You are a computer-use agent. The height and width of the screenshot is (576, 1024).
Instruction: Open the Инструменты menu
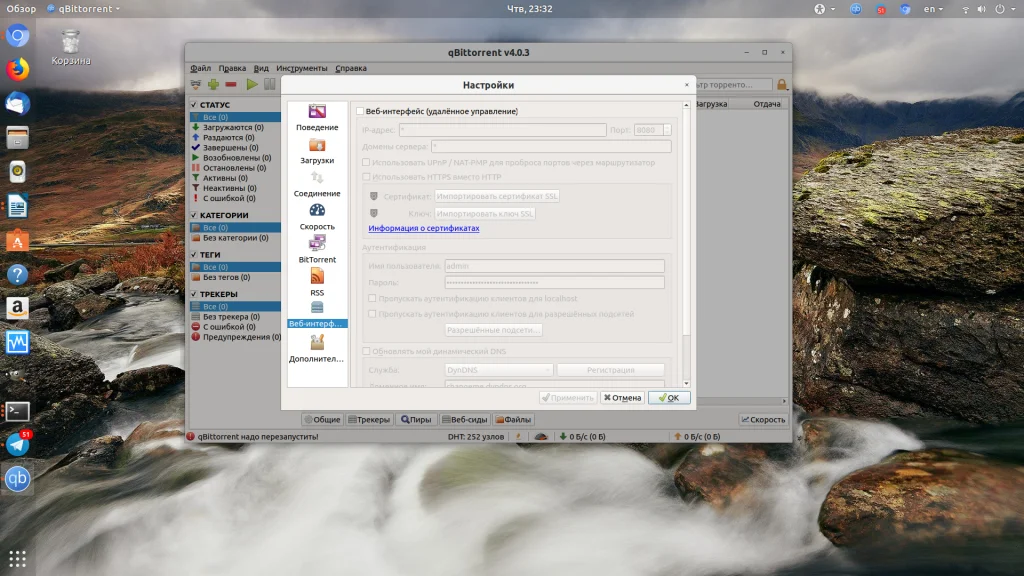[302, 68]
